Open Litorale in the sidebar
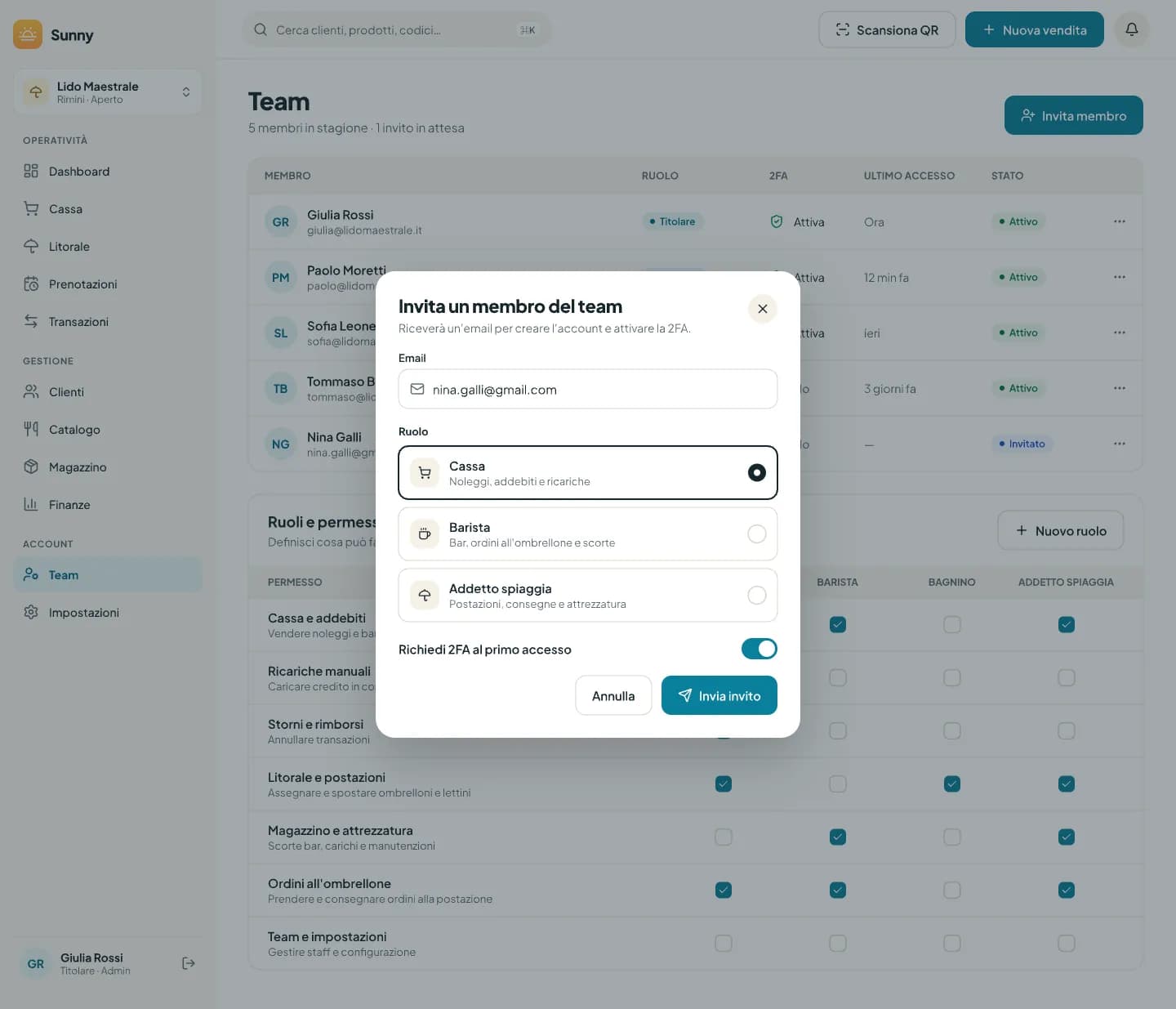Viewport: 1176px width, 1009px height. coord(108,246)
